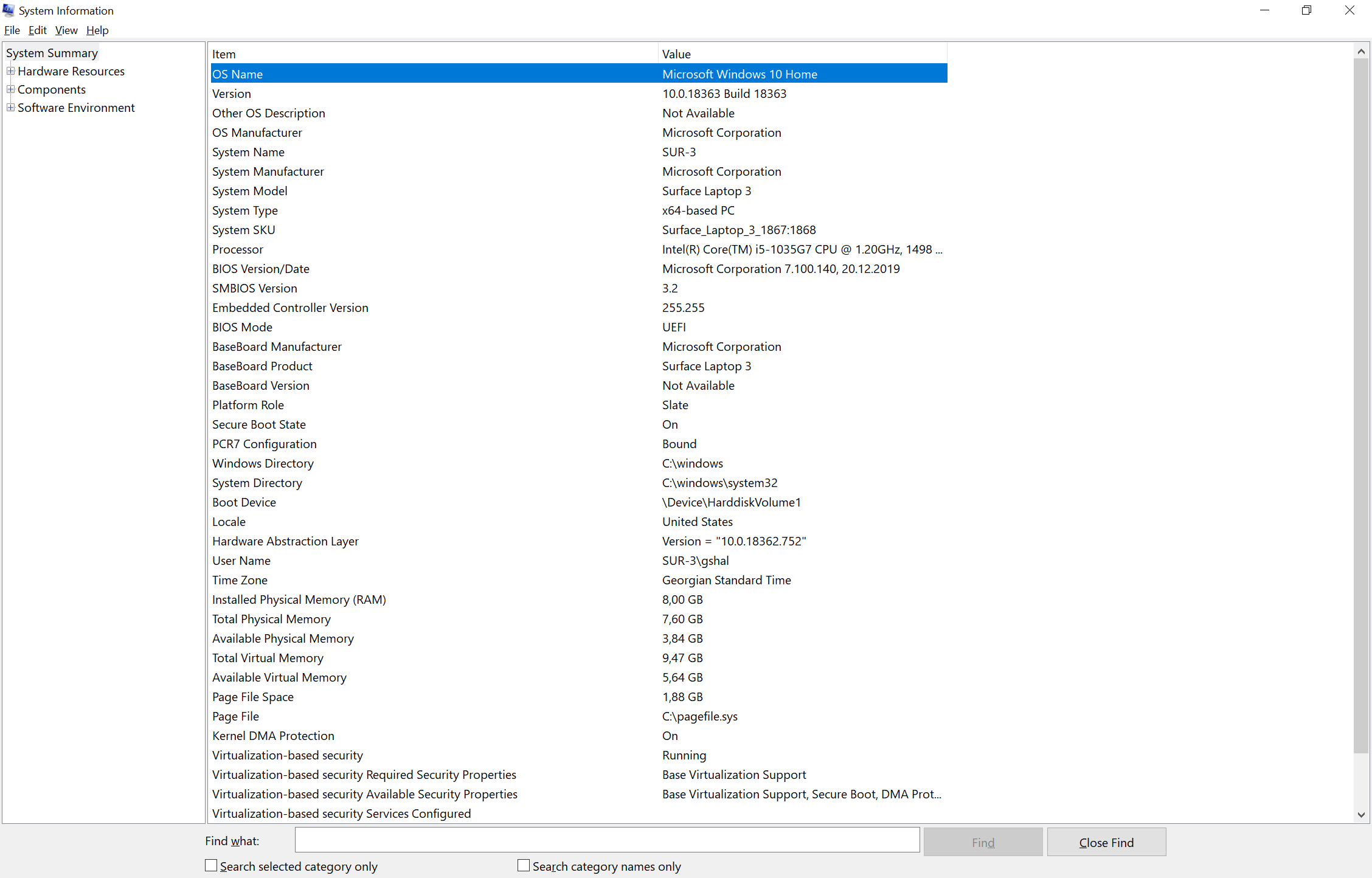Select the Processor row
1372x878 pixels.
click(x=237, y=249)
